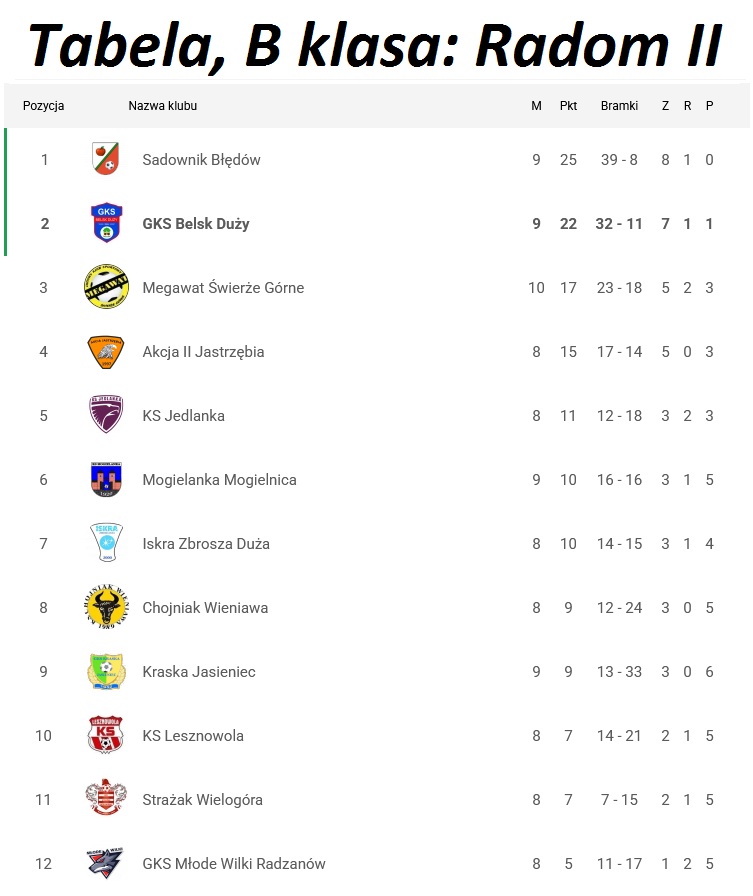Open the Sadownik Błędów team link
753x896 pixels.
[201, 160]
